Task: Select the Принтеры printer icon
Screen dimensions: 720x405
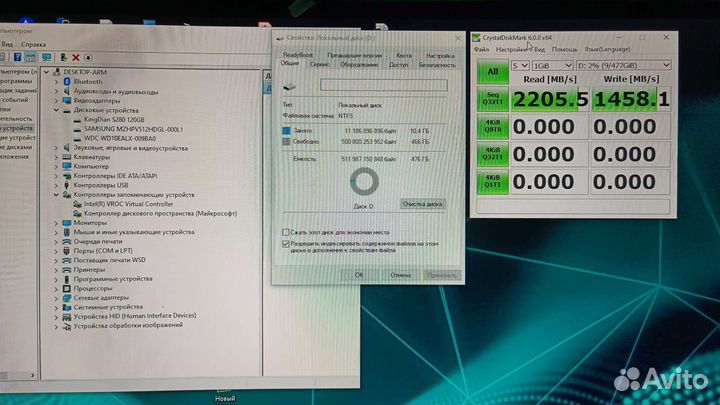Action: tap(67, 270)
